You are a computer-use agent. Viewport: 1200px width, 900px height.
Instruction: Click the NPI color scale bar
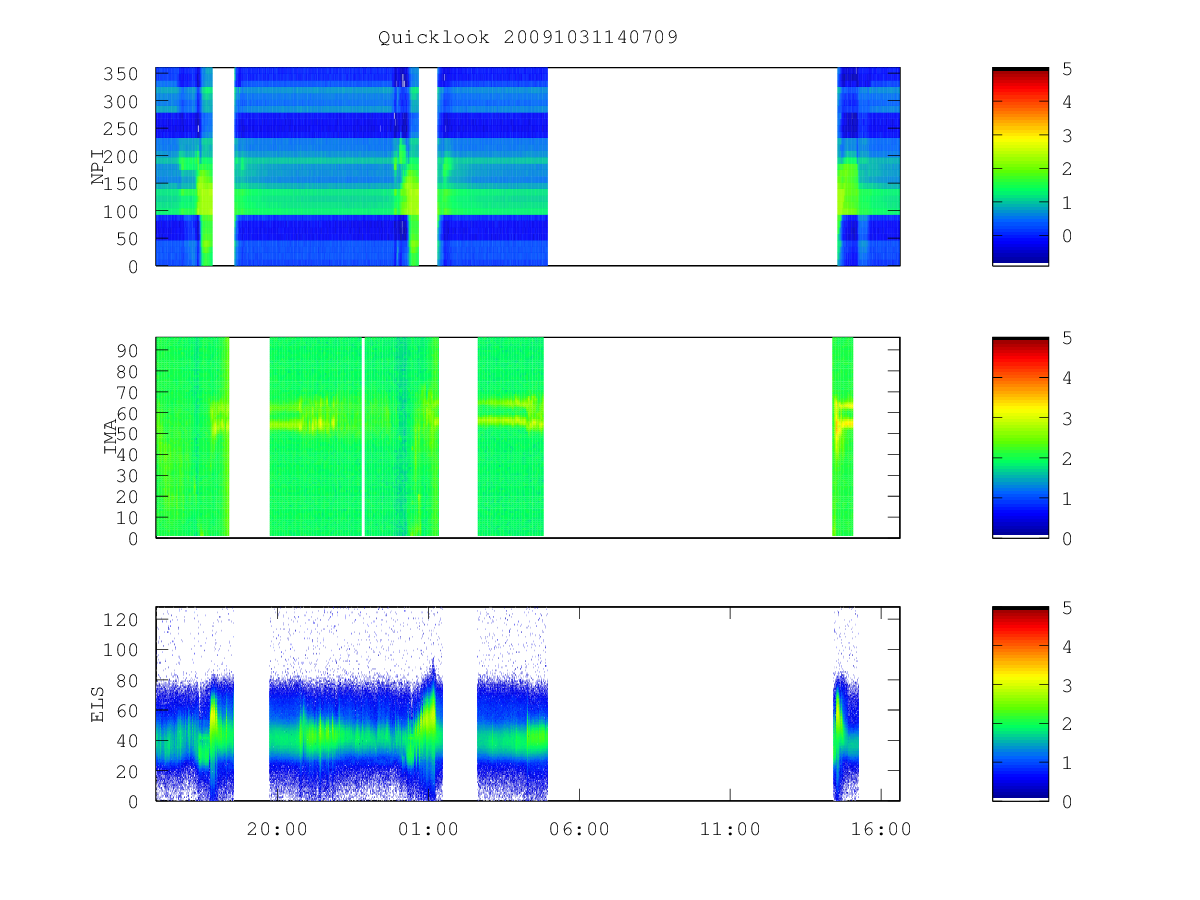click(1020, 166)
